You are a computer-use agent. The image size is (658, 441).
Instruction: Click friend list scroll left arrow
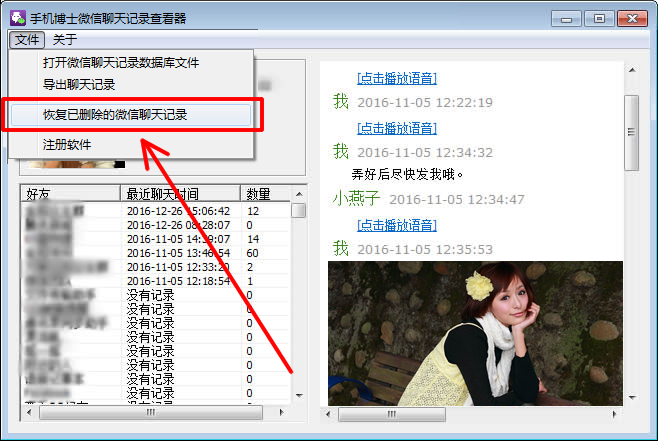(29, 412)
